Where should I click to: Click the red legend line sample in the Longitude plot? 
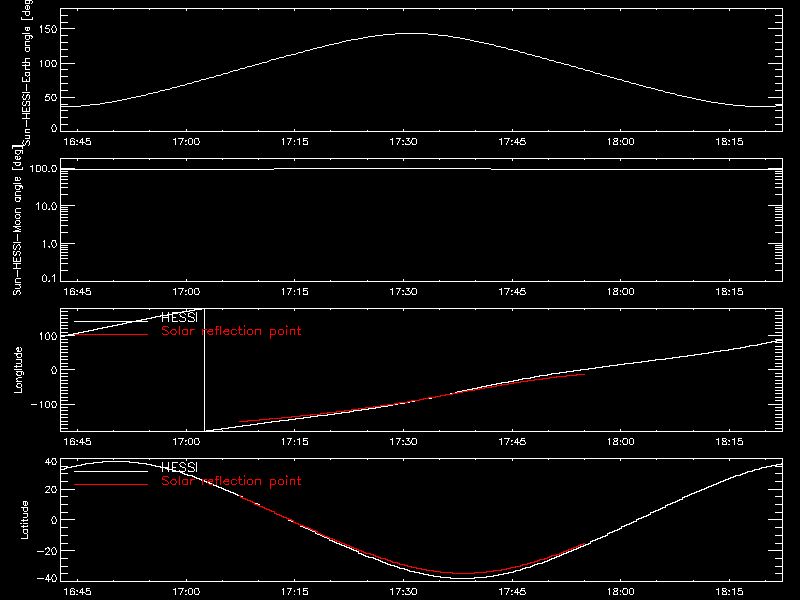(x=111, y=335)
